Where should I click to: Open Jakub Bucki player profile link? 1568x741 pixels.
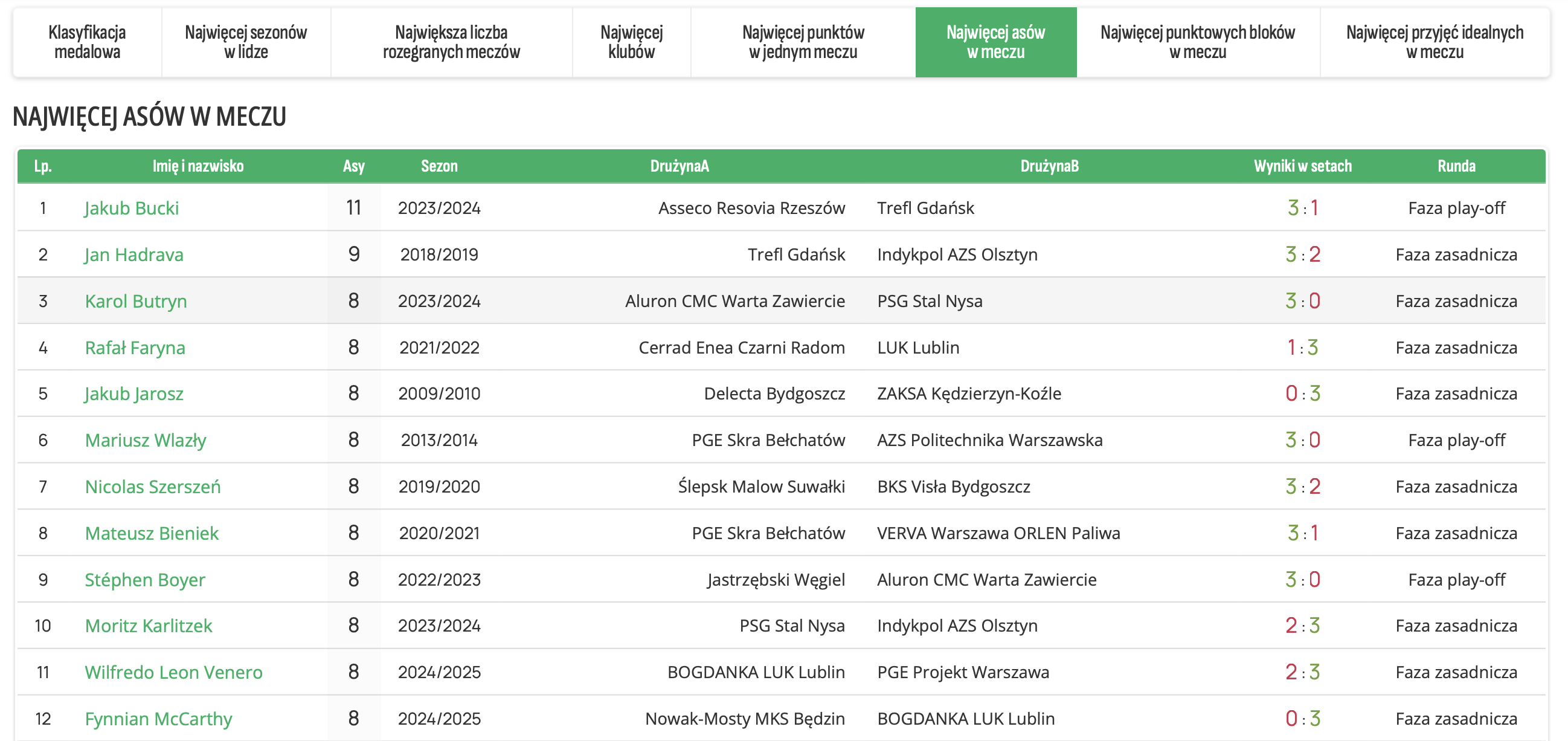(132, 209)
